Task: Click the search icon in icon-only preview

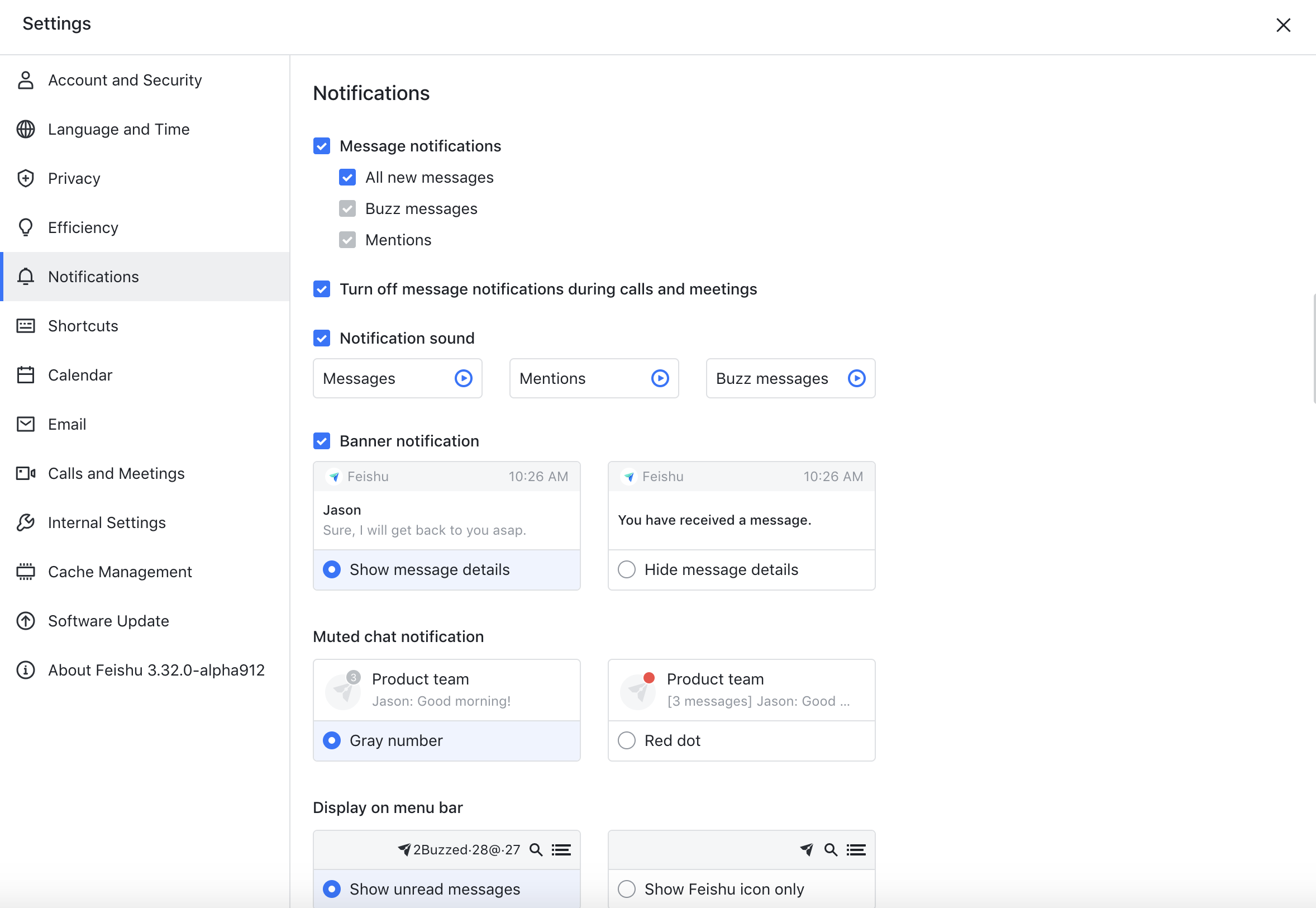Action: tap(831, 850)
